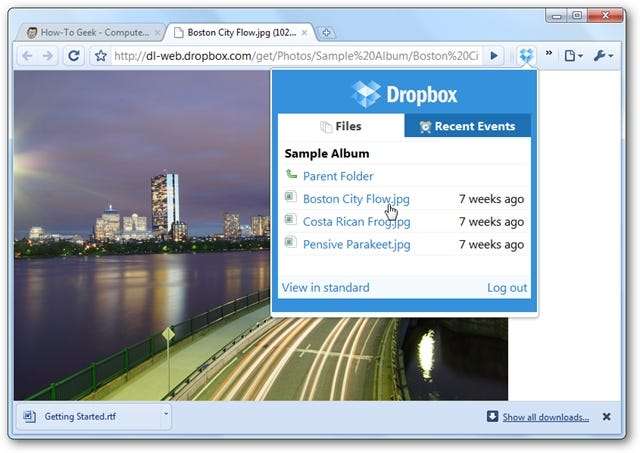Image resolution: width=640 pixels, height=453 pixels.
Task: Click the Getting Started.rtf document icon
Action: (x=29, y=417)
